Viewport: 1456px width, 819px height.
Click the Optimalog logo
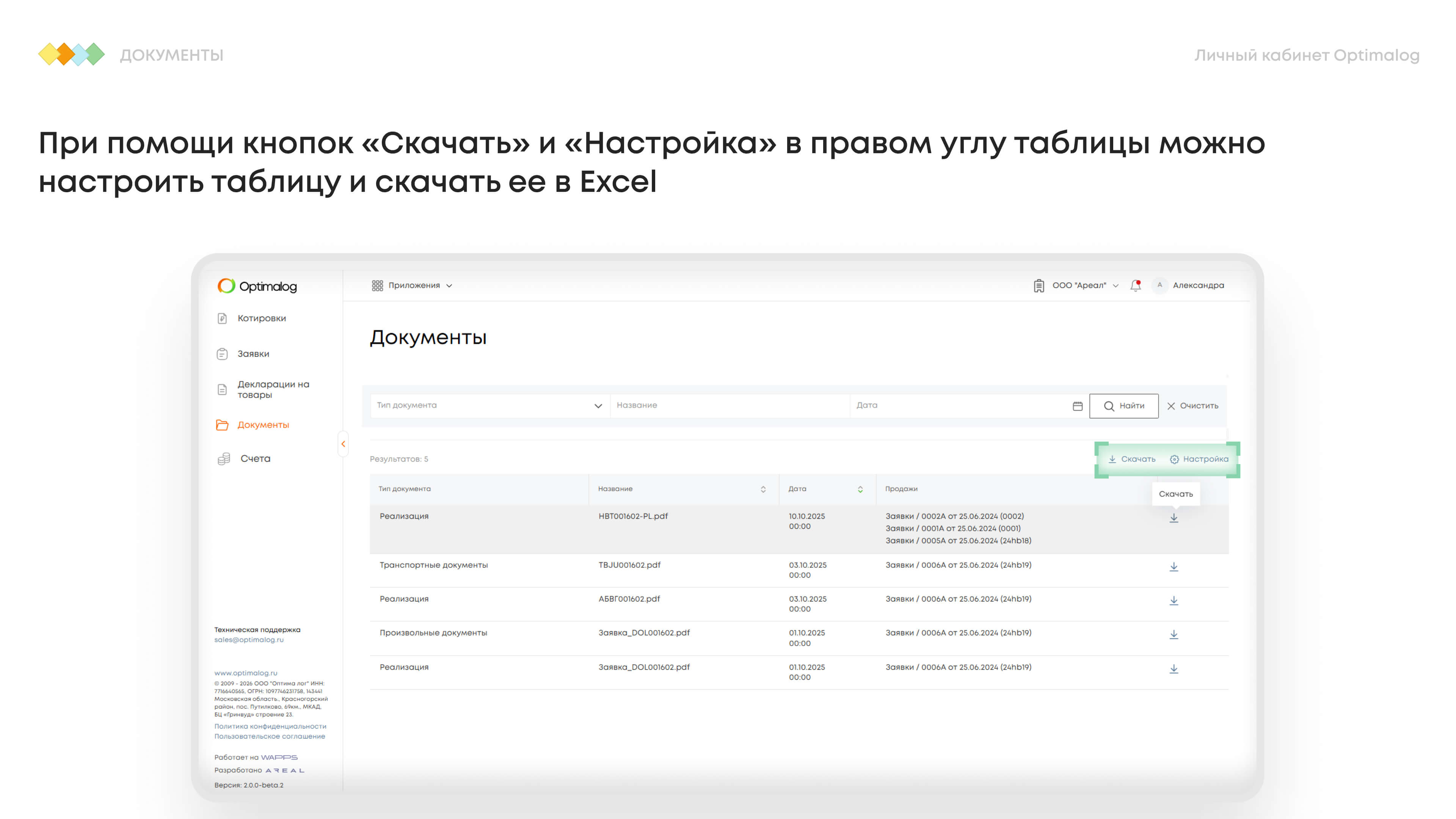[257, 286]
